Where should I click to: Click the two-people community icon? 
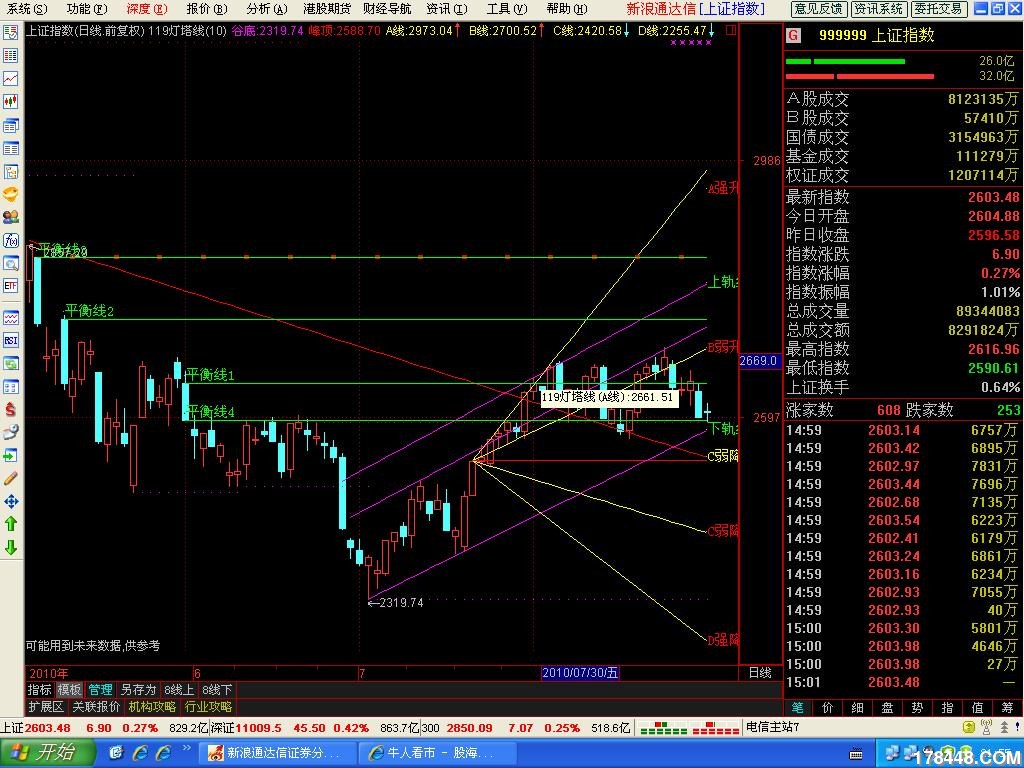(x=10, y=217)
